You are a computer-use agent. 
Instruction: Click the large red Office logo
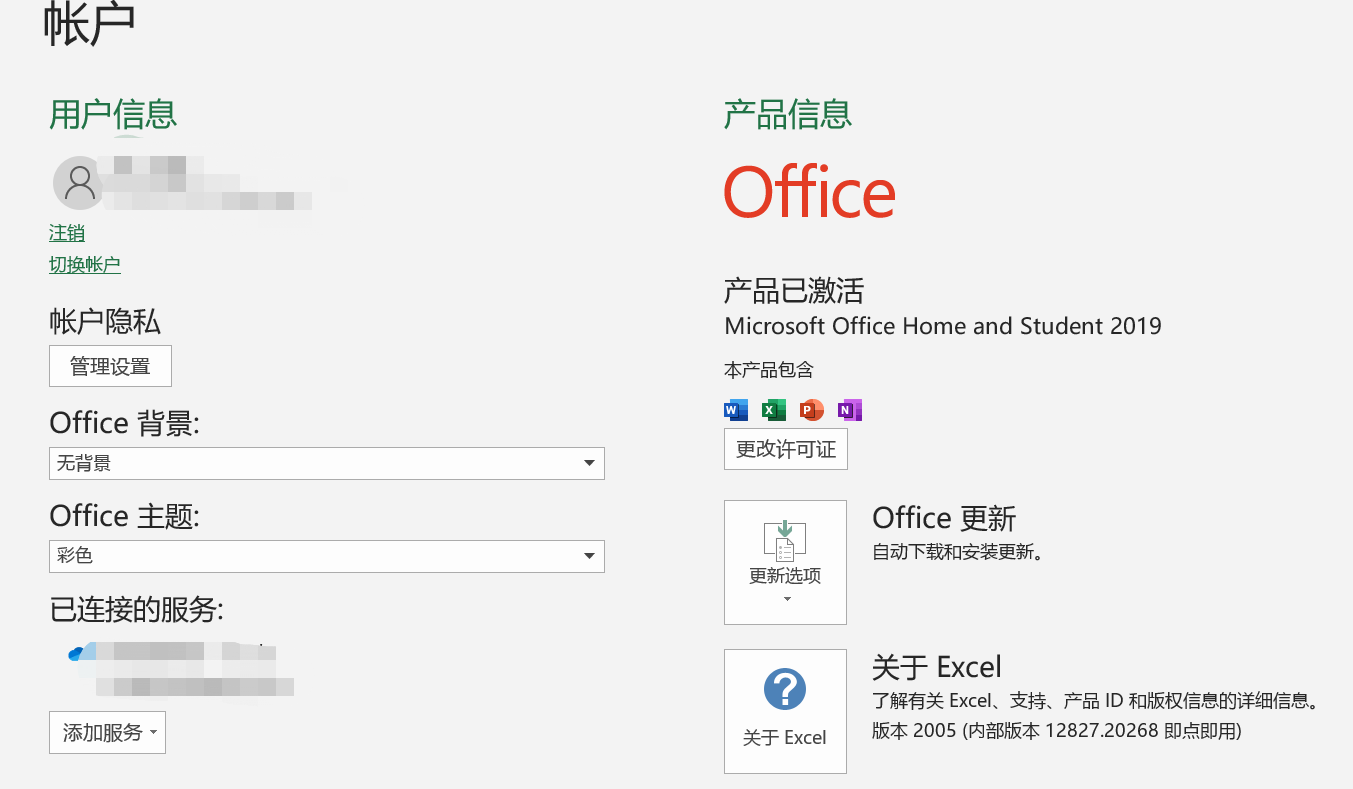click(810, 193)
